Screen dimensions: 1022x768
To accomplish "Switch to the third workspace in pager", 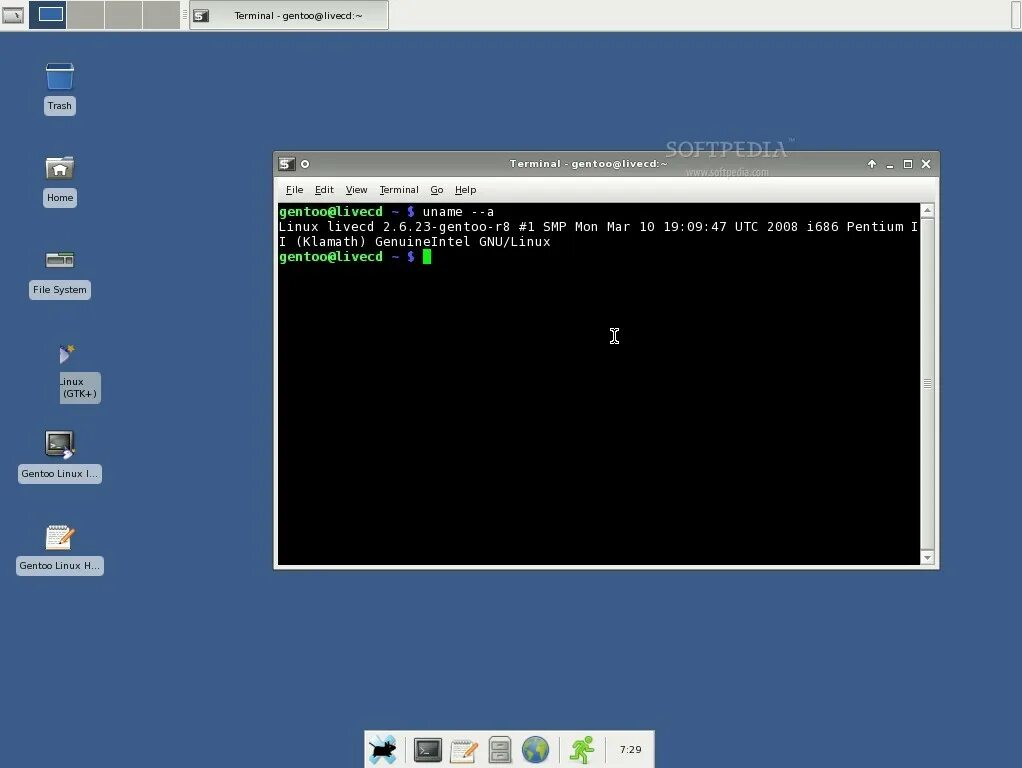I will 123,14.
